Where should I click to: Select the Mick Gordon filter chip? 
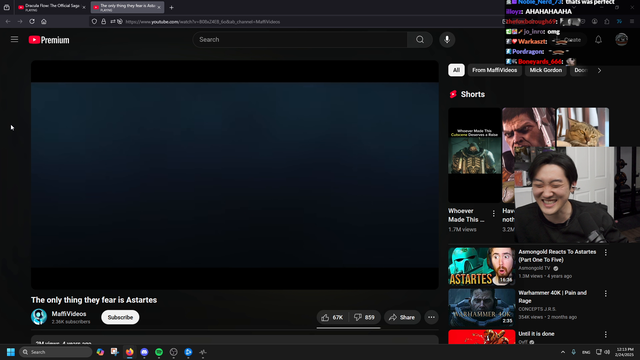[546, 70]
